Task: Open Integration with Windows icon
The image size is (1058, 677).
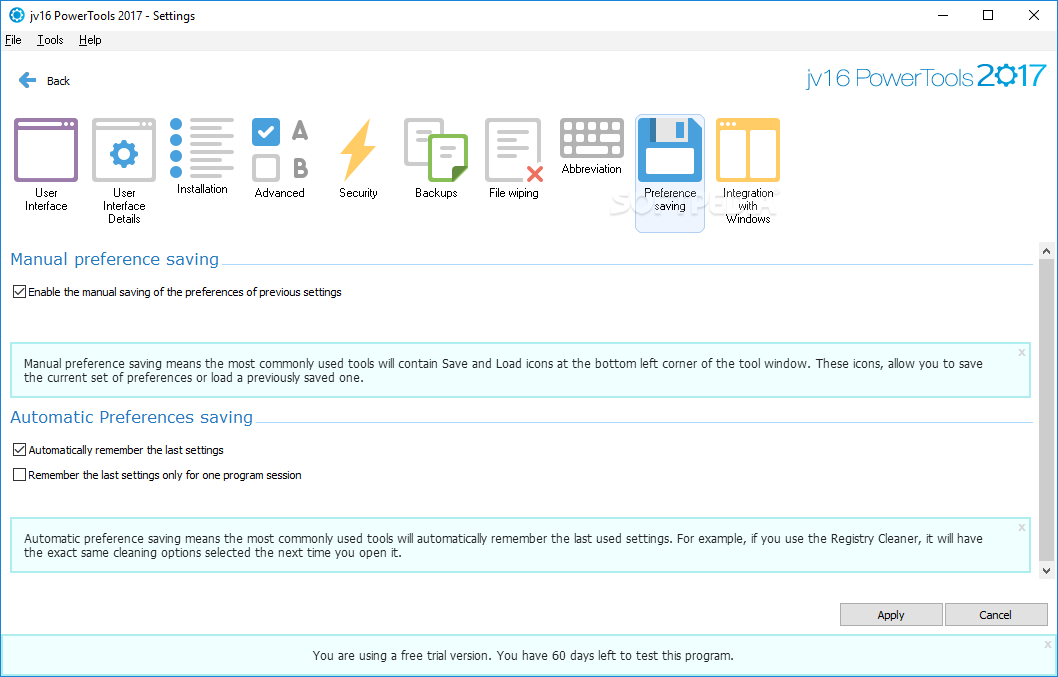Action: [x=748, y=151]
